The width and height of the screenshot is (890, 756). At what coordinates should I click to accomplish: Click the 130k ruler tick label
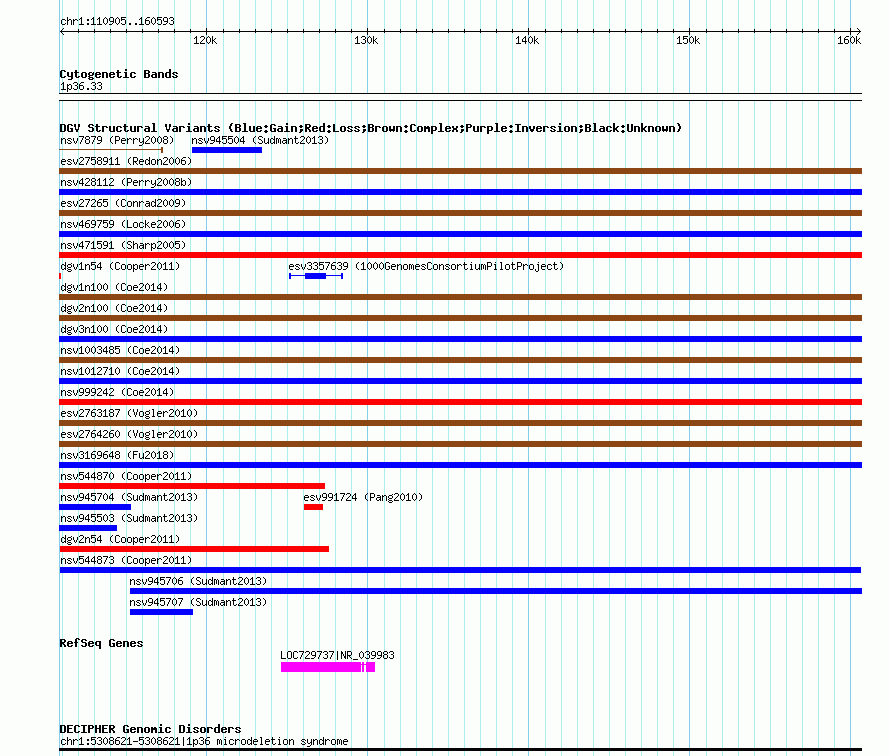366,40
